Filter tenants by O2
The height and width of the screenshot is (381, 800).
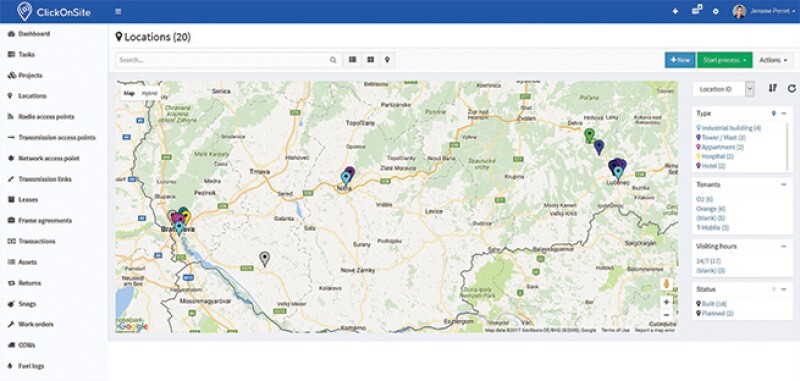coord(704,199)
